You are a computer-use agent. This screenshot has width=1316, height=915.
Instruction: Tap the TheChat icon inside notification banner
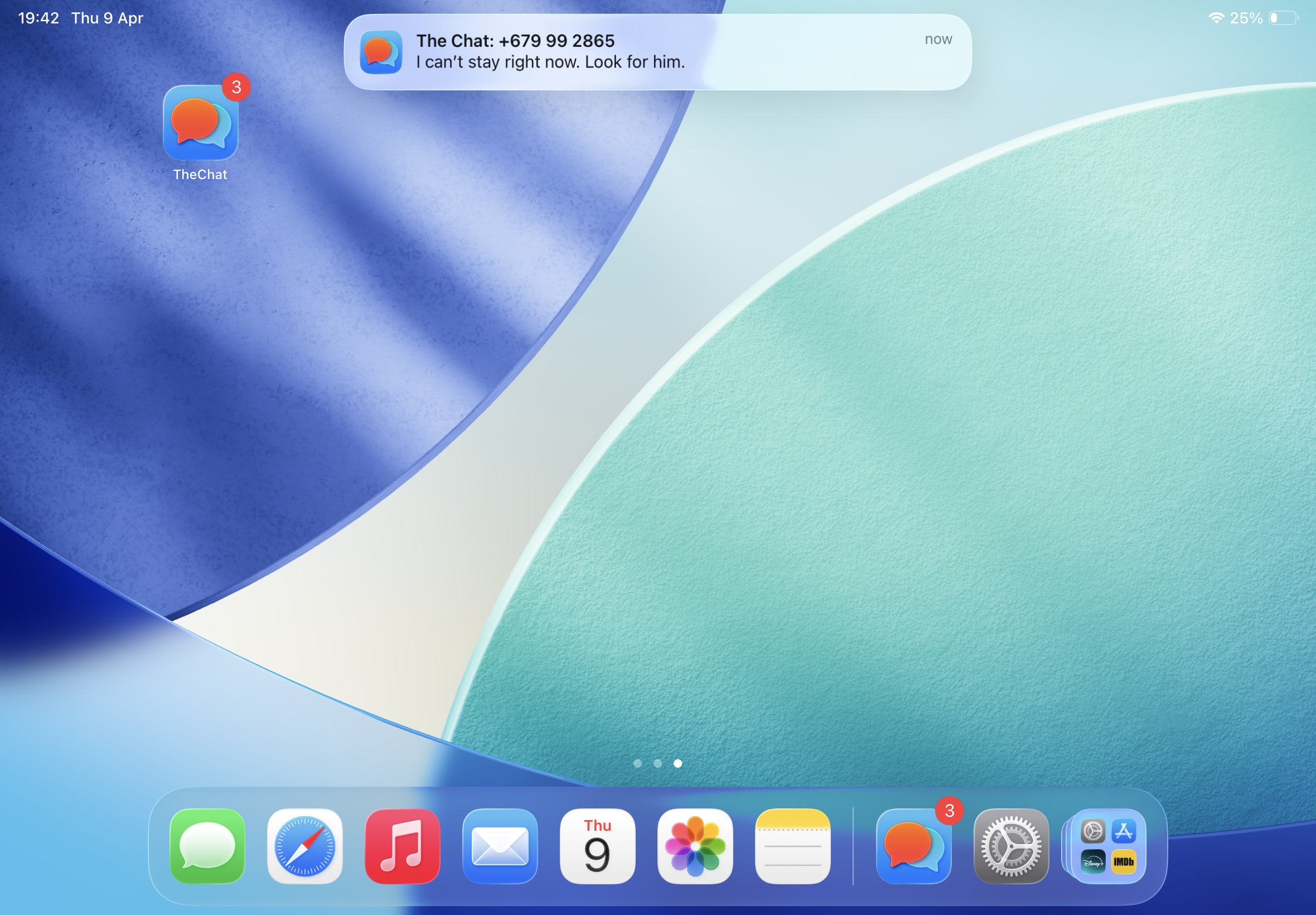pos(381,52)
